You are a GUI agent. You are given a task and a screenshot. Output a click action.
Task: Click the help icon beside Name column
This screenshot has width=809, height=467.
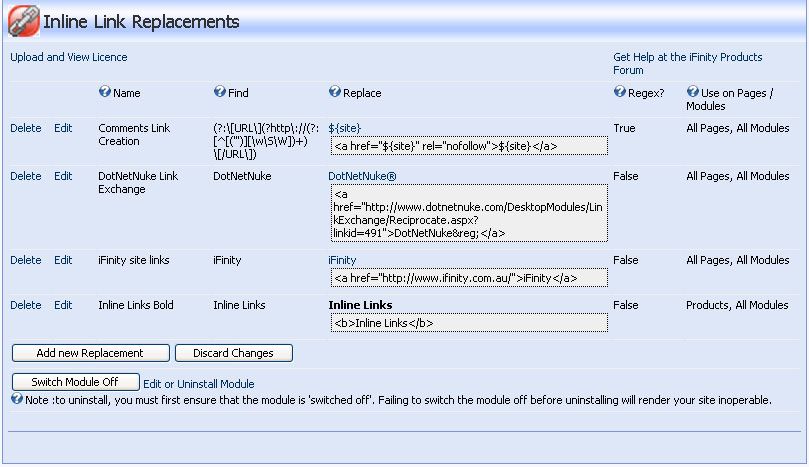click(x=104, y=93)
